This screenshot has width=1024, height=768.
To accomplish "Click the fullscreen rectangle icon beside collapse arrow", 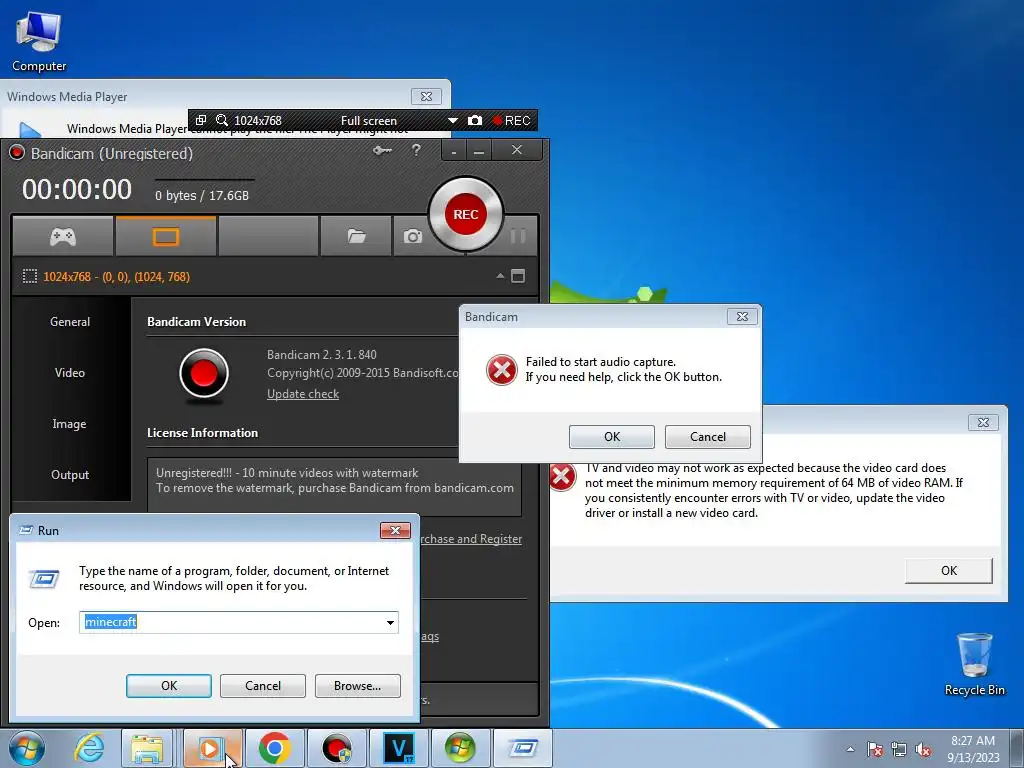I will 518,276.
